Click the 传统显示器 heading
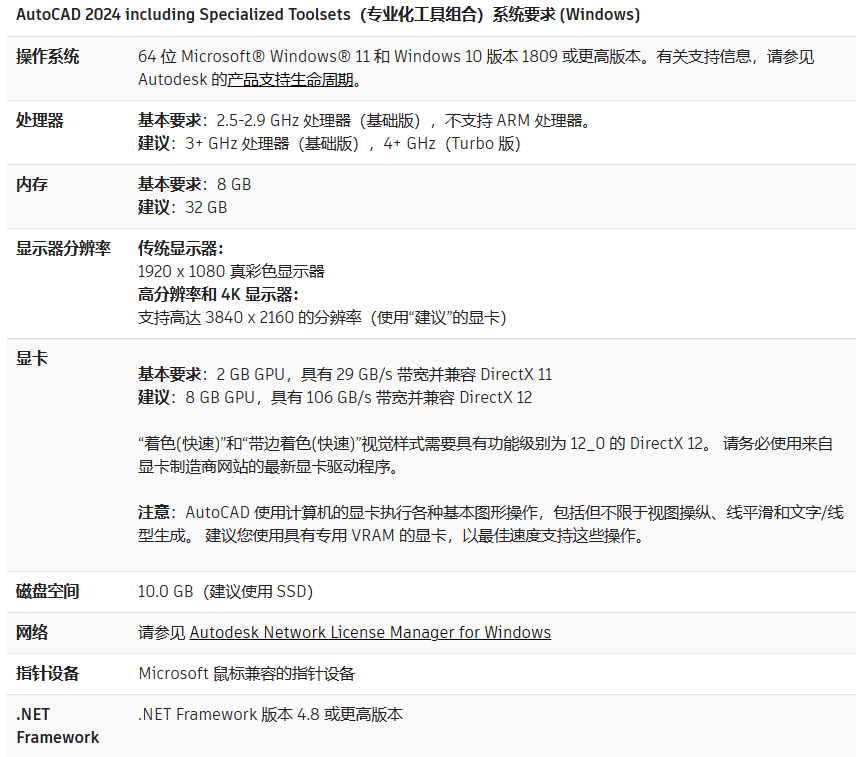The height and width of the screenshot is (757, 856). (180, 248)
